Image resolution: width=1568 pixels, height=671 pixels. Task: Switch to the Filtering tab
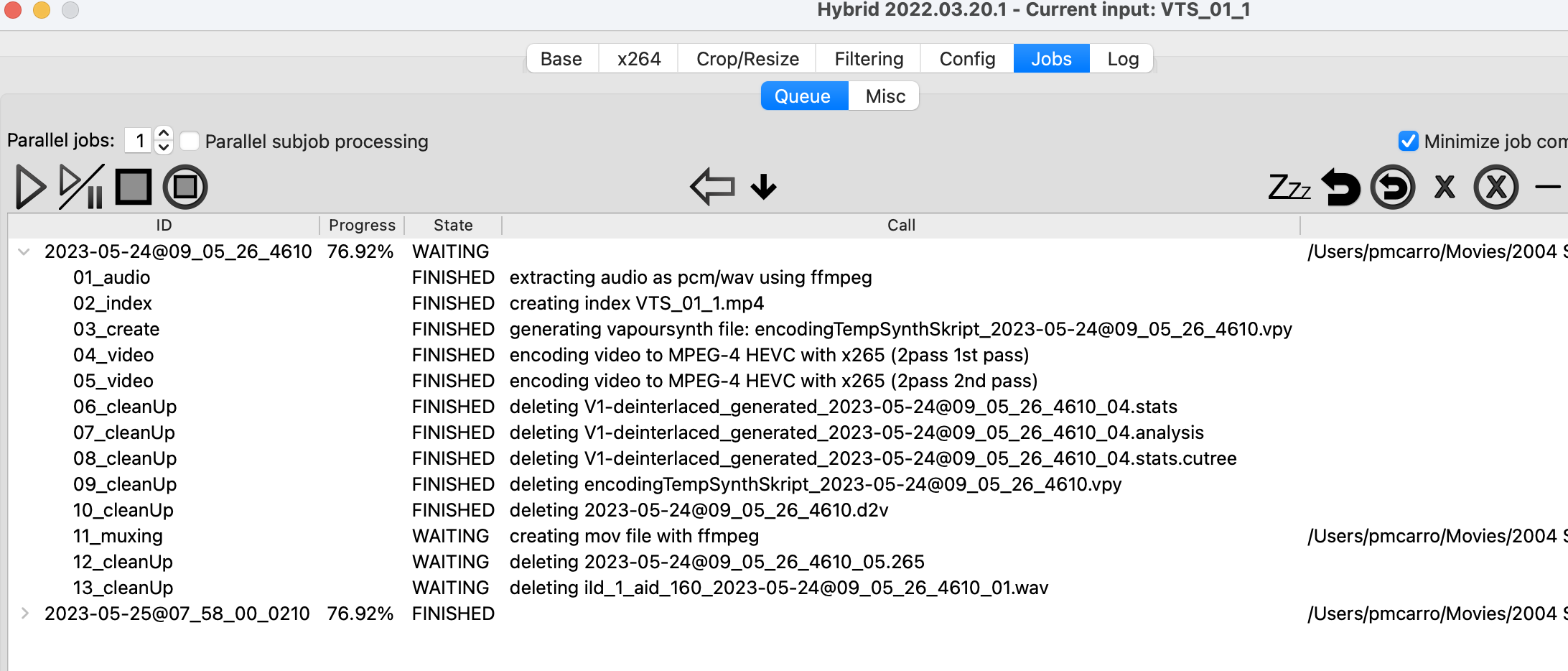click(869, 59)
